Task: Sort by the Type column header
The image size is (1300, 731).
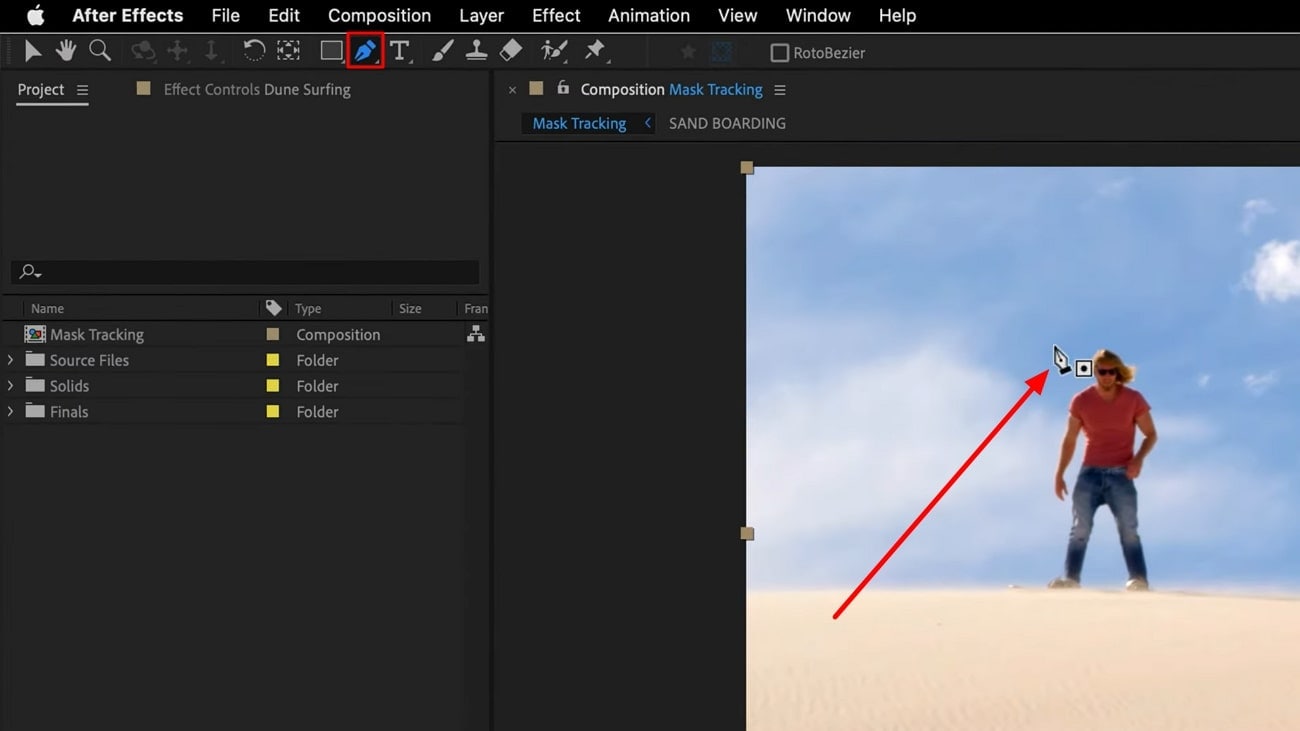Action: 306,308
